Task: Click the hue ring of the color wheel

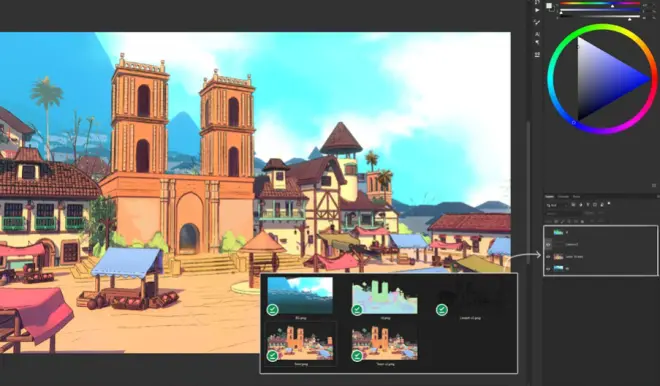Action: tap(603, 28)
